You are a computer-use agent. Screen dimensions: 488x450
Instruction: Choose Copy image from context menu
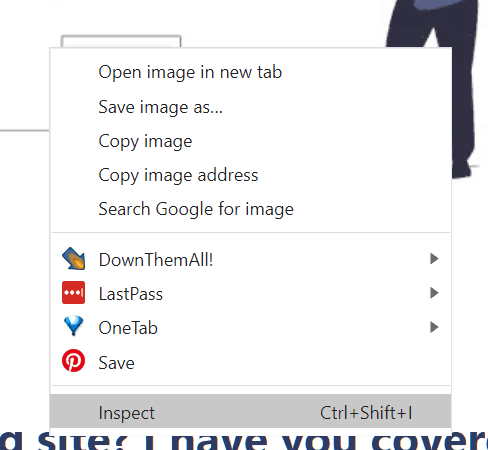pos(145,142)
